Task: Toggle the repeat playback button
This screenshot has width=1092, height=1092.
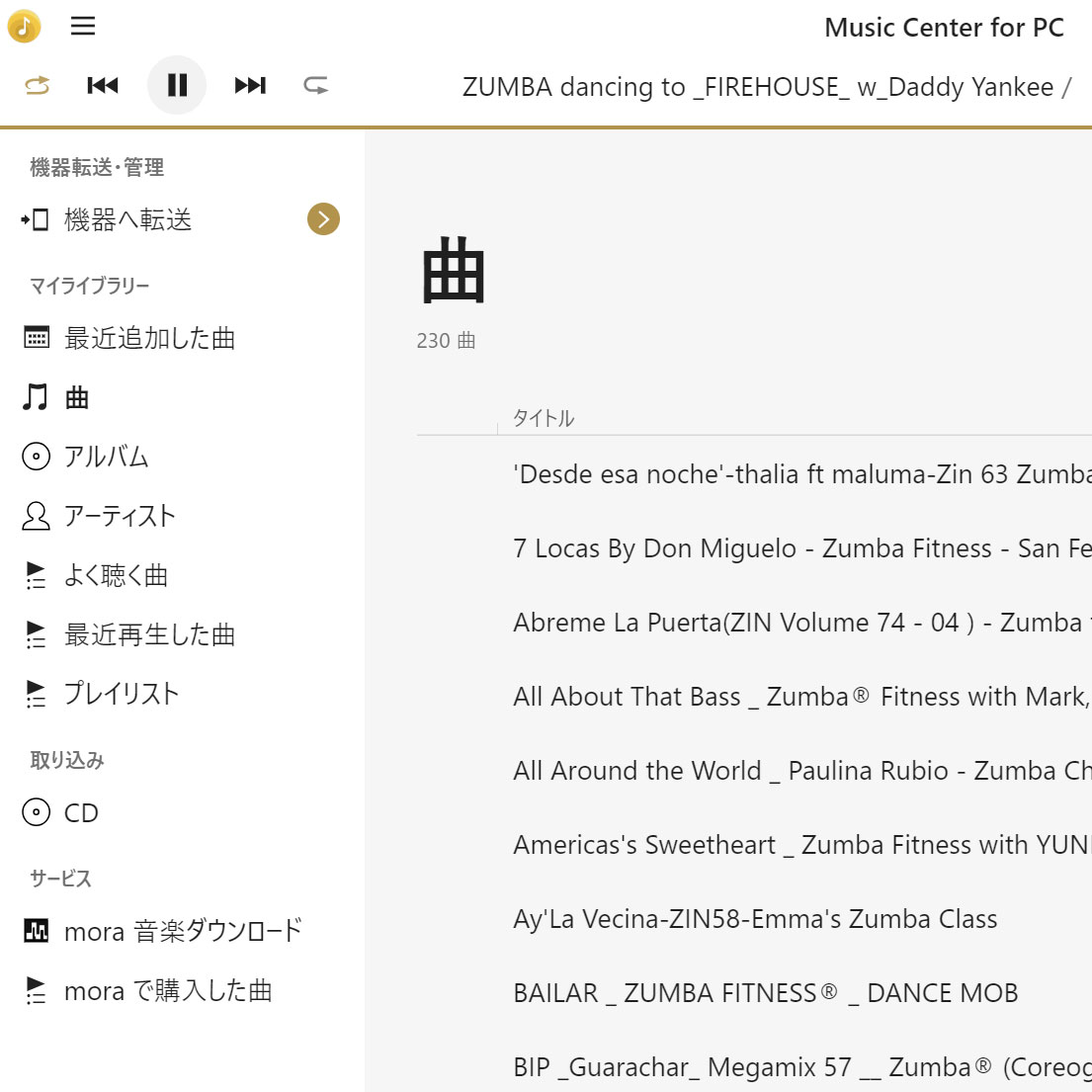Action: [37, 85]
